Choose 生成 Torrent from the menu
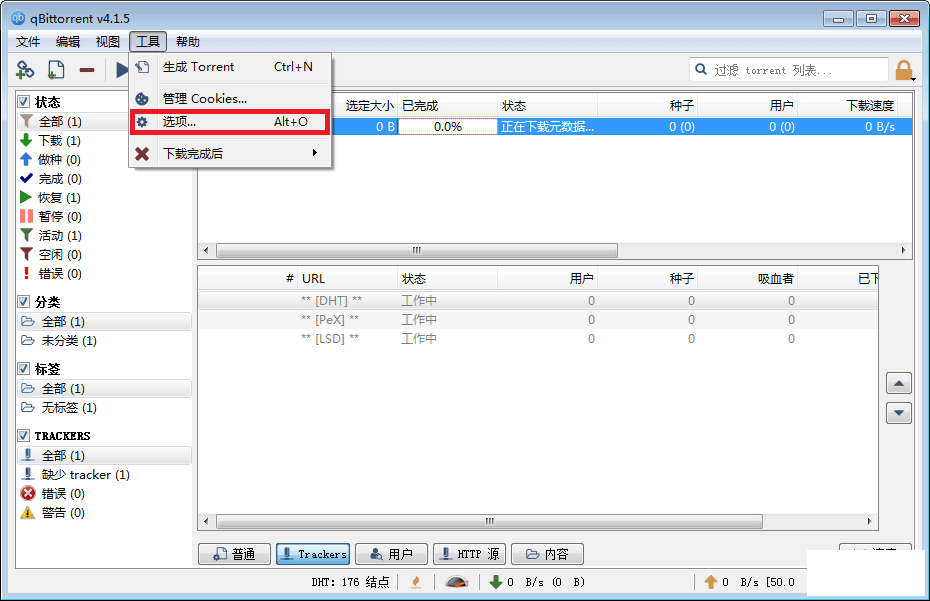Viewport: 930px width, 601px height. (230, 67)
